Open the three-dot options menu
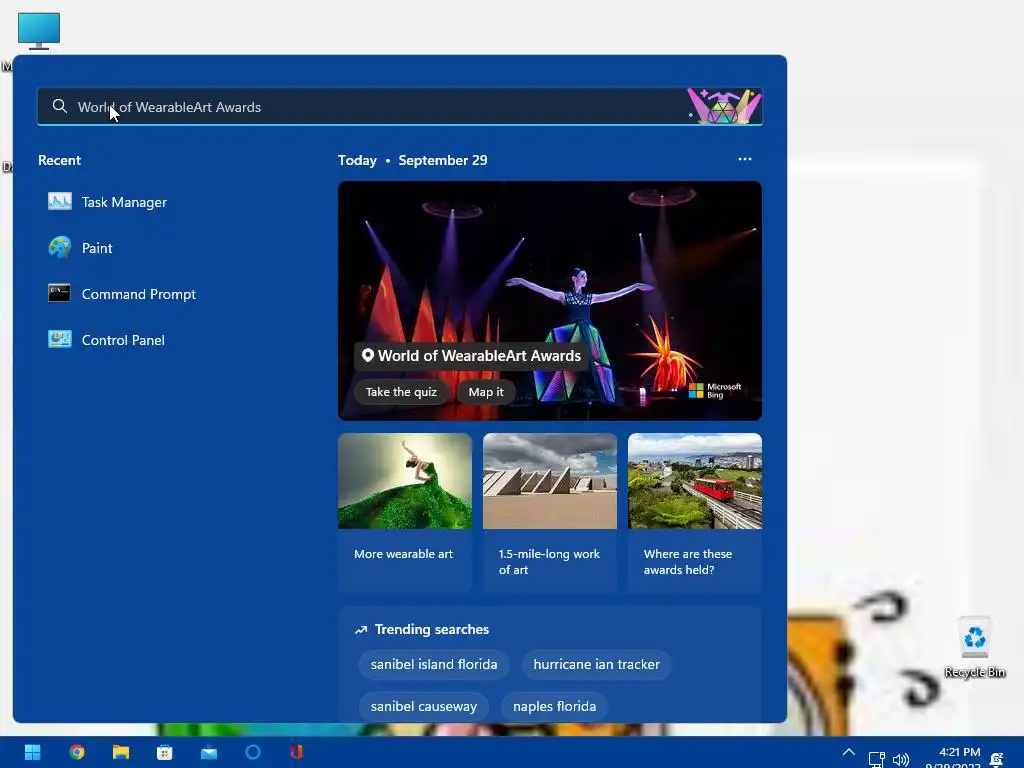 click(x=744, y=159)
